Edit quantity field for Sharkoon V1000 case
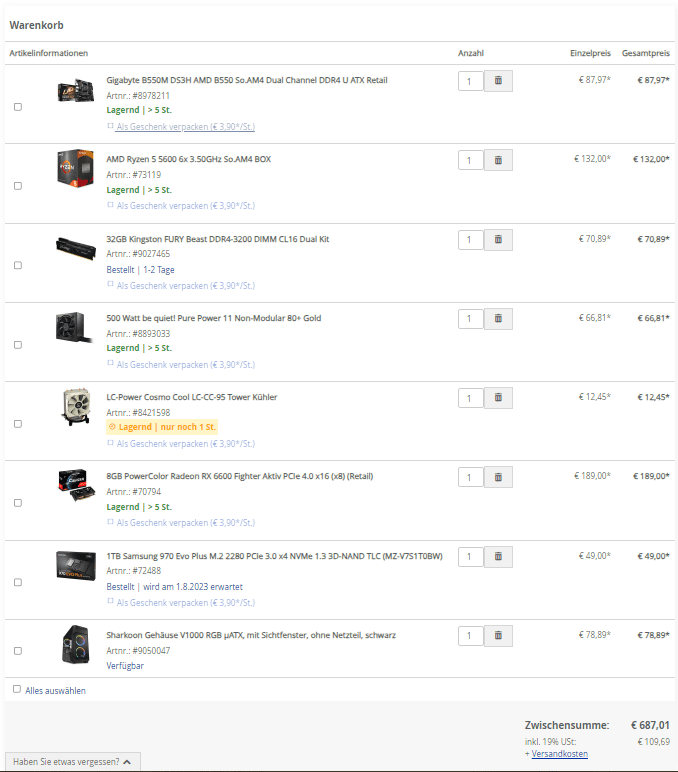678x772 pixels. [470, 636]
